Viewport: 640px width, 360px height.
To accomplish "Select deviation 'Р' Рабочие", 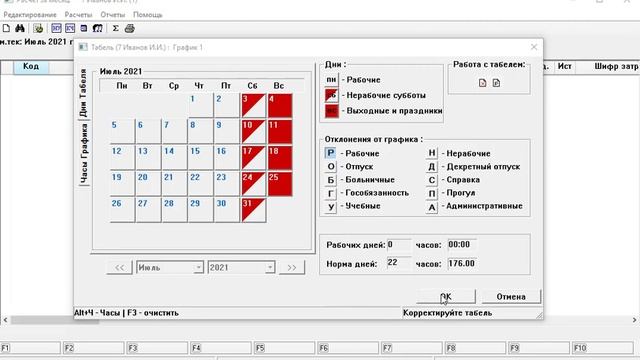I will pyautogui.click(x=330, y=153).
